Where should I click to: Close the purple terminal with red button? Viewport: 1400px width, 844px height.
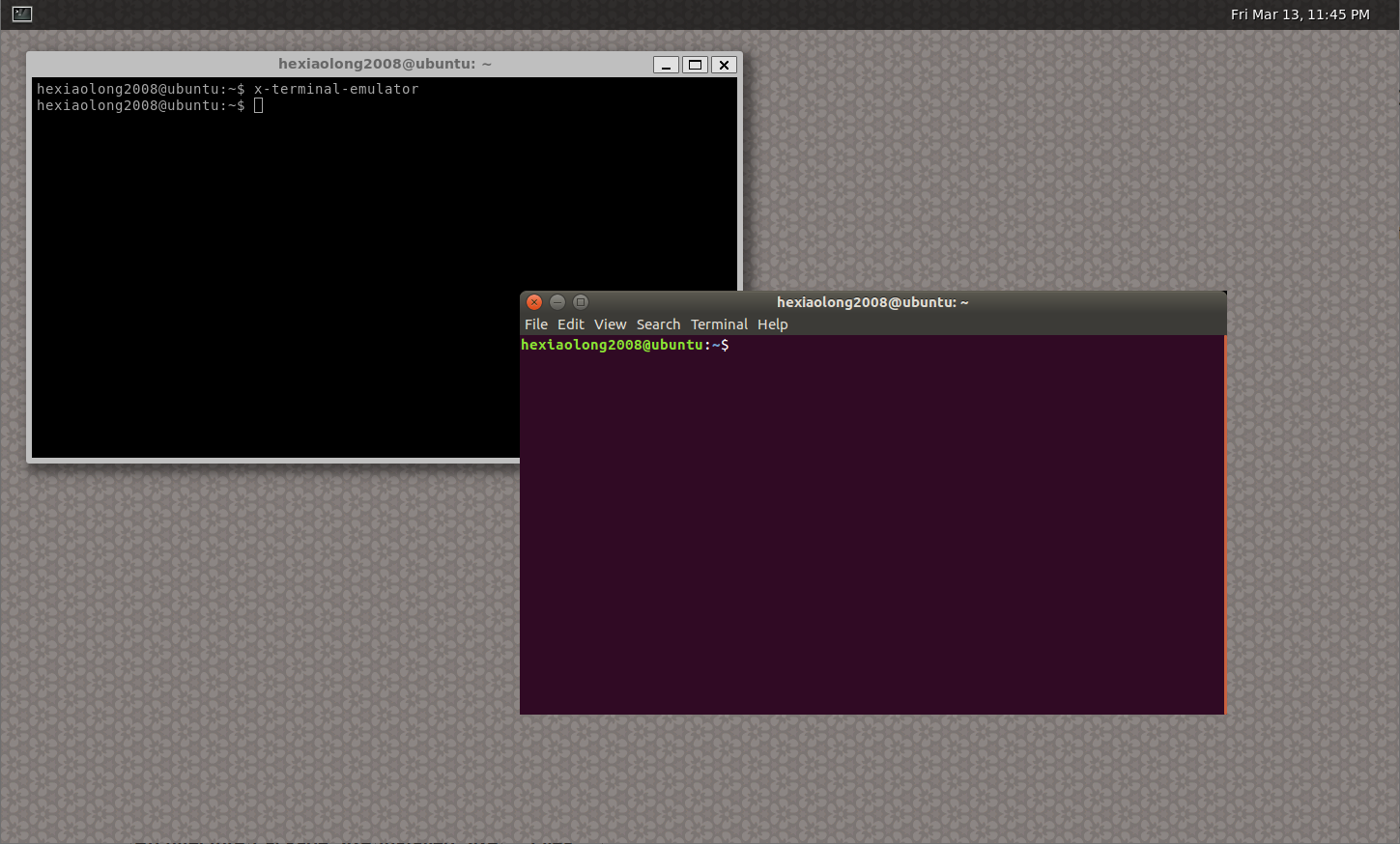(x=534, y=302)
